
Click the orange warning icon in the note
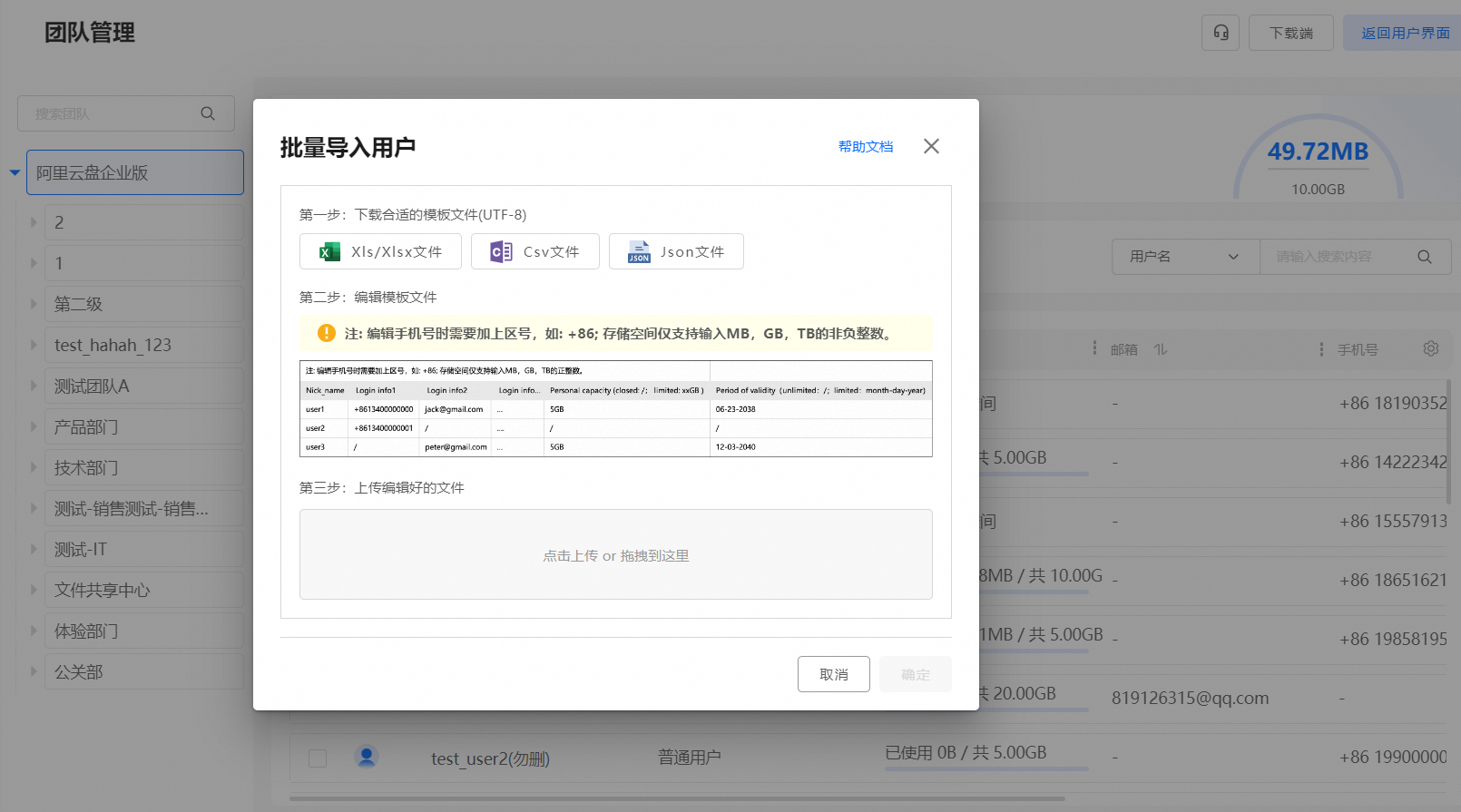(327, 333)
